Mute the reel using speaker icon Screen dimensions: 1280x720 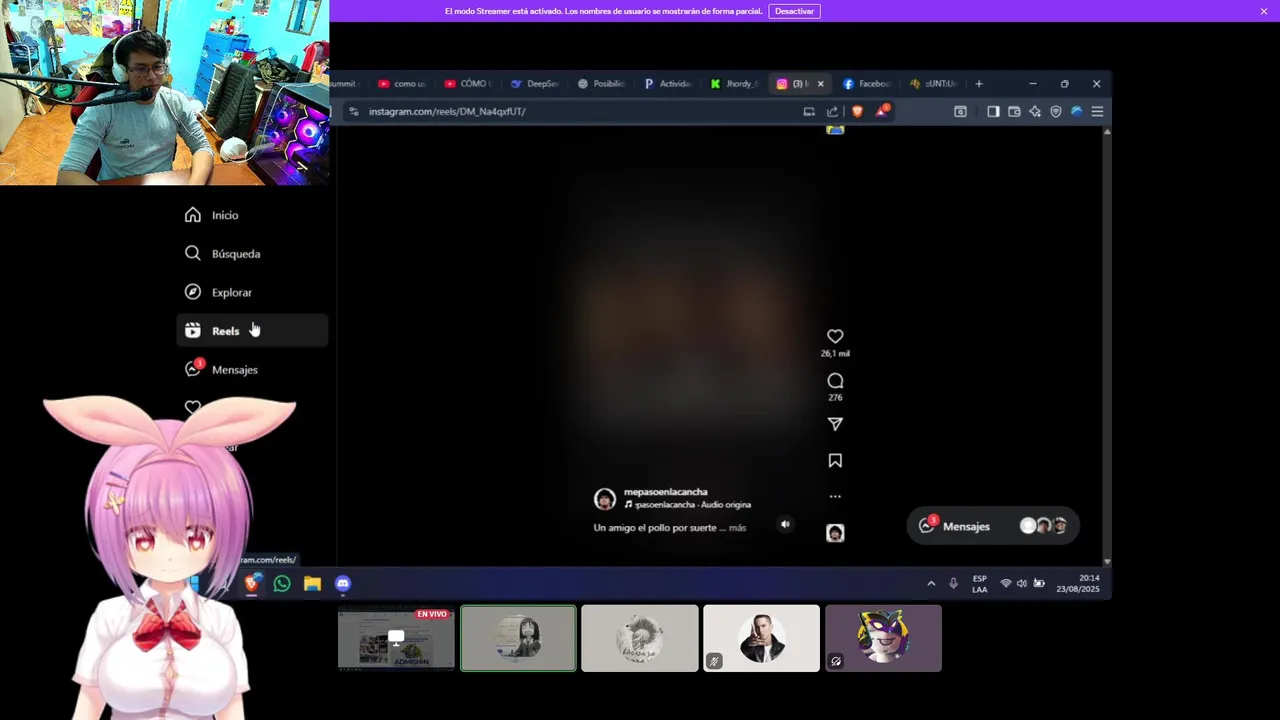[785, 524]
